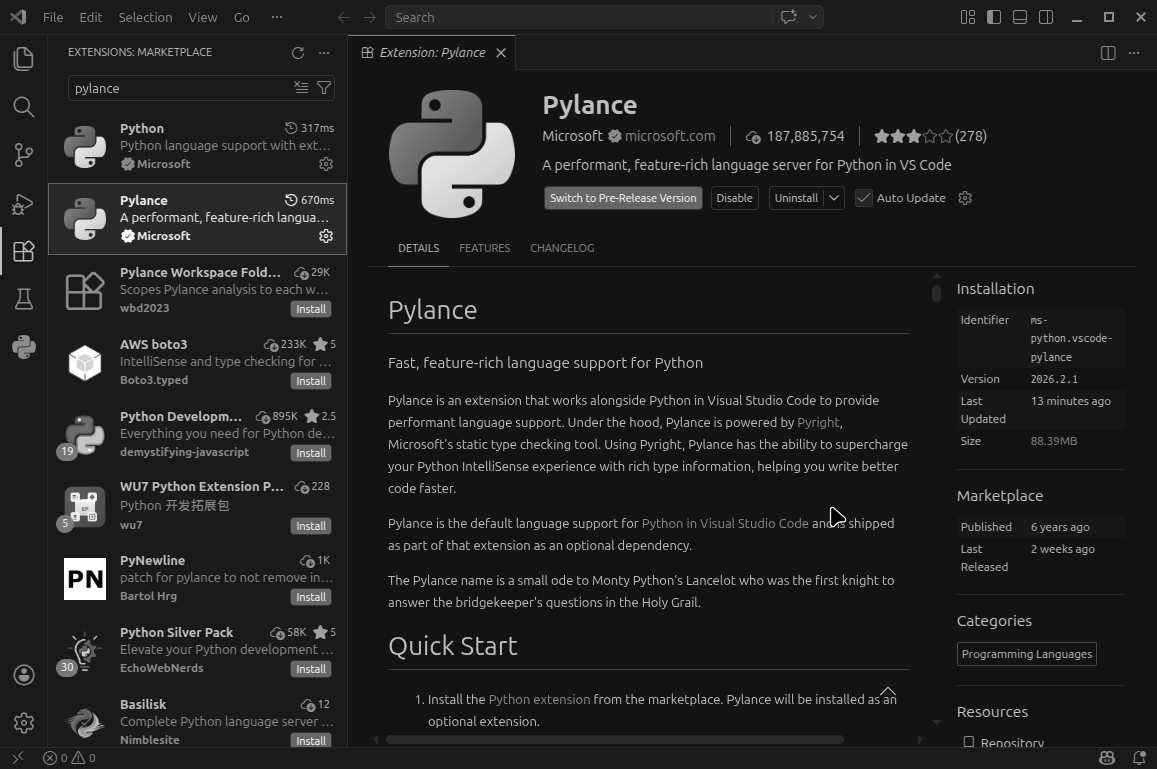Open the Source Control view
The width and height of the screenshot is (1157, 769).
(x=24, y=155)
